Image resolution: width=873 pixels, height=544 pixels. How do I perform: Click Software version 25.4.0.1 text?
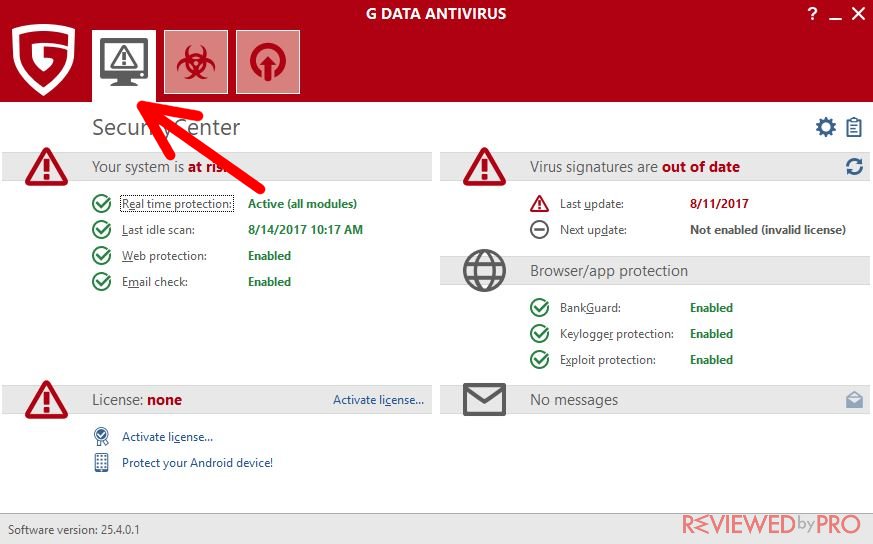pos(73,530)
